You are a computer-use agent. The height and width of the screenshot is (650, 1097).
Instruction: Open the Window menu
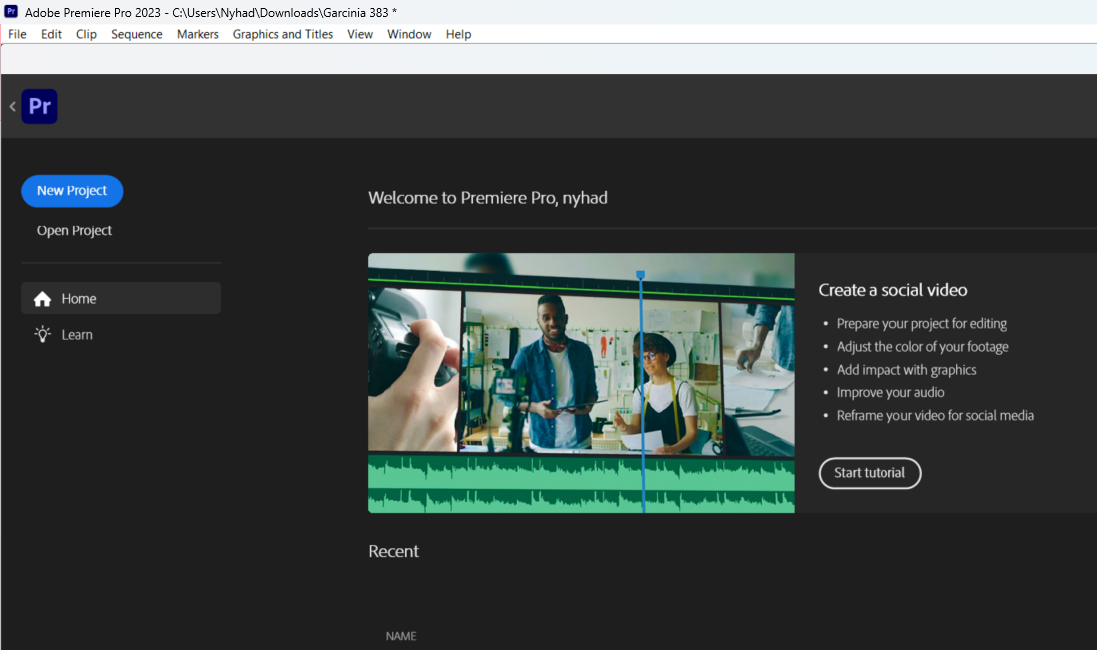409,34
